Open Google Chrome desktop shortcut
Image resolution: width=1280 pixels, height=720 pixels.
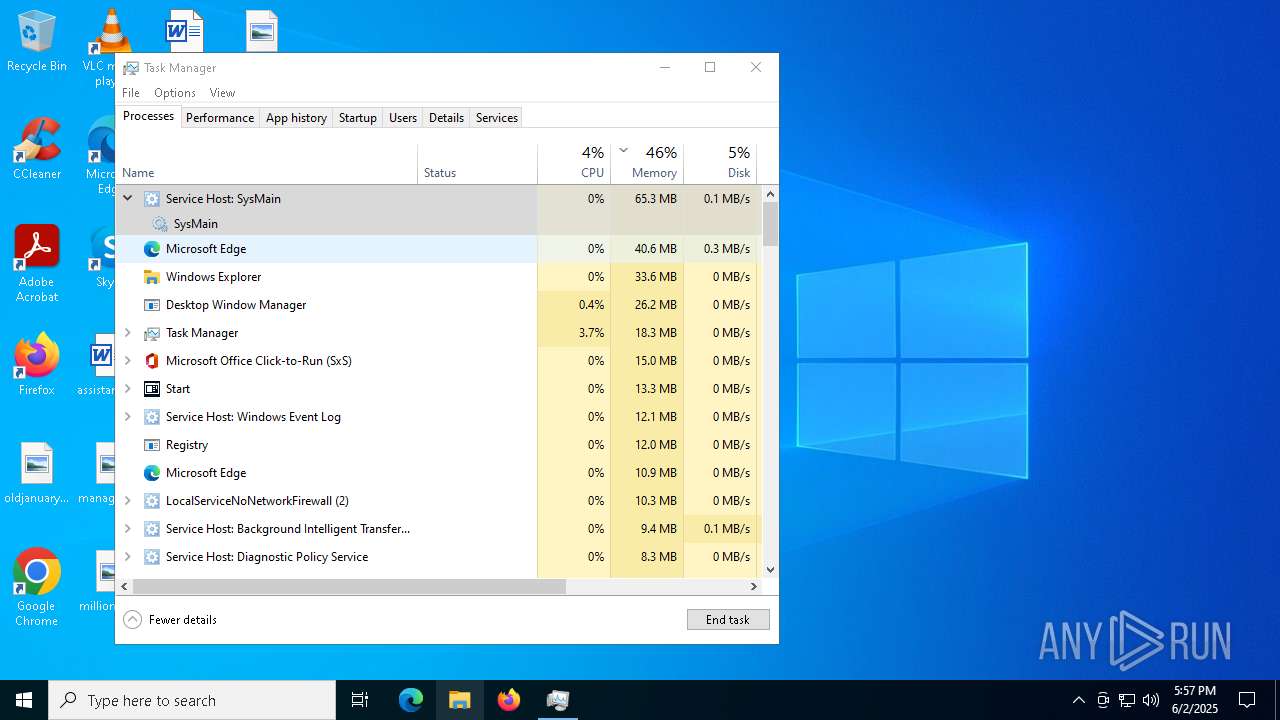tap(37, 588)
